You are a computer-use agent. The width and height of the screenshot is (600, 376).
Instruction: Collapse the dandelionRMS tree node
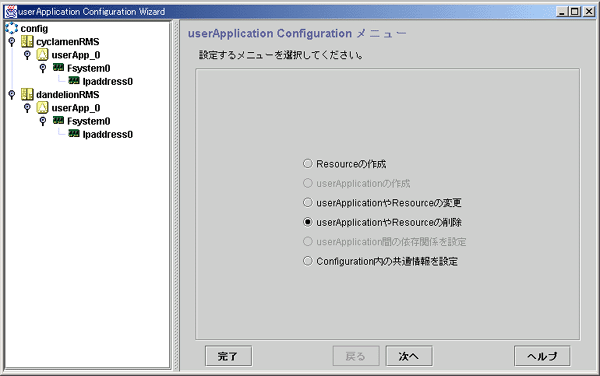[x=12, y=94]
